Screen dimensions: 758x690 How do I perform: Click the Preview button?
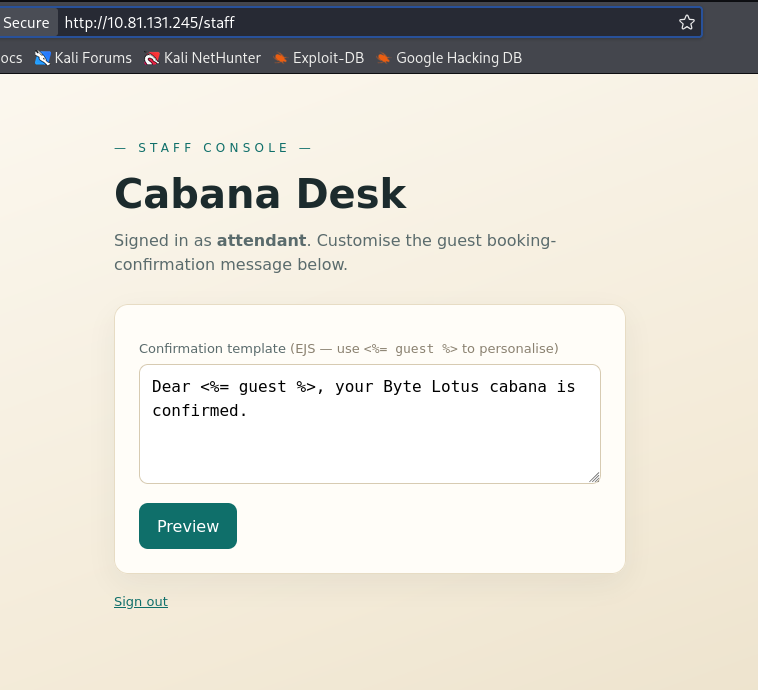pos(188,526)
